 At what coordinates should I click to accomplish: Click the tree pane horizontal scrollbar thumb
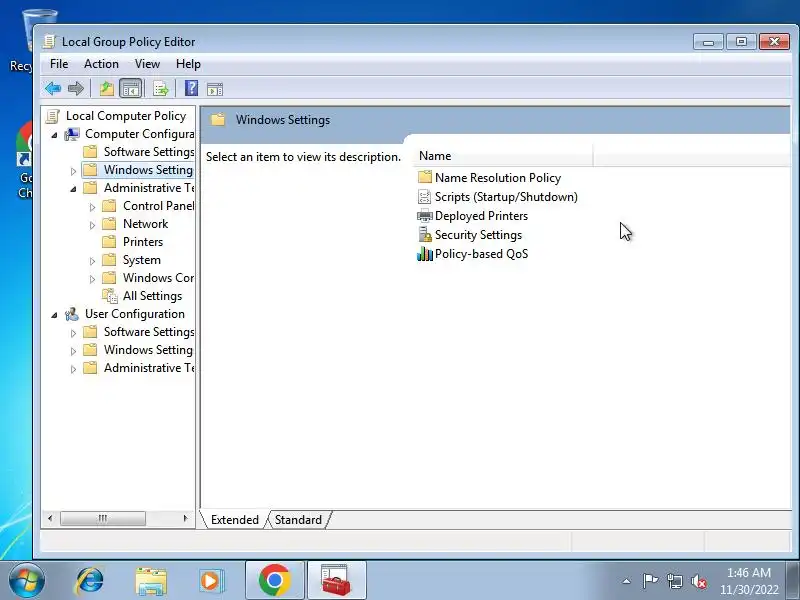point(103,518)
